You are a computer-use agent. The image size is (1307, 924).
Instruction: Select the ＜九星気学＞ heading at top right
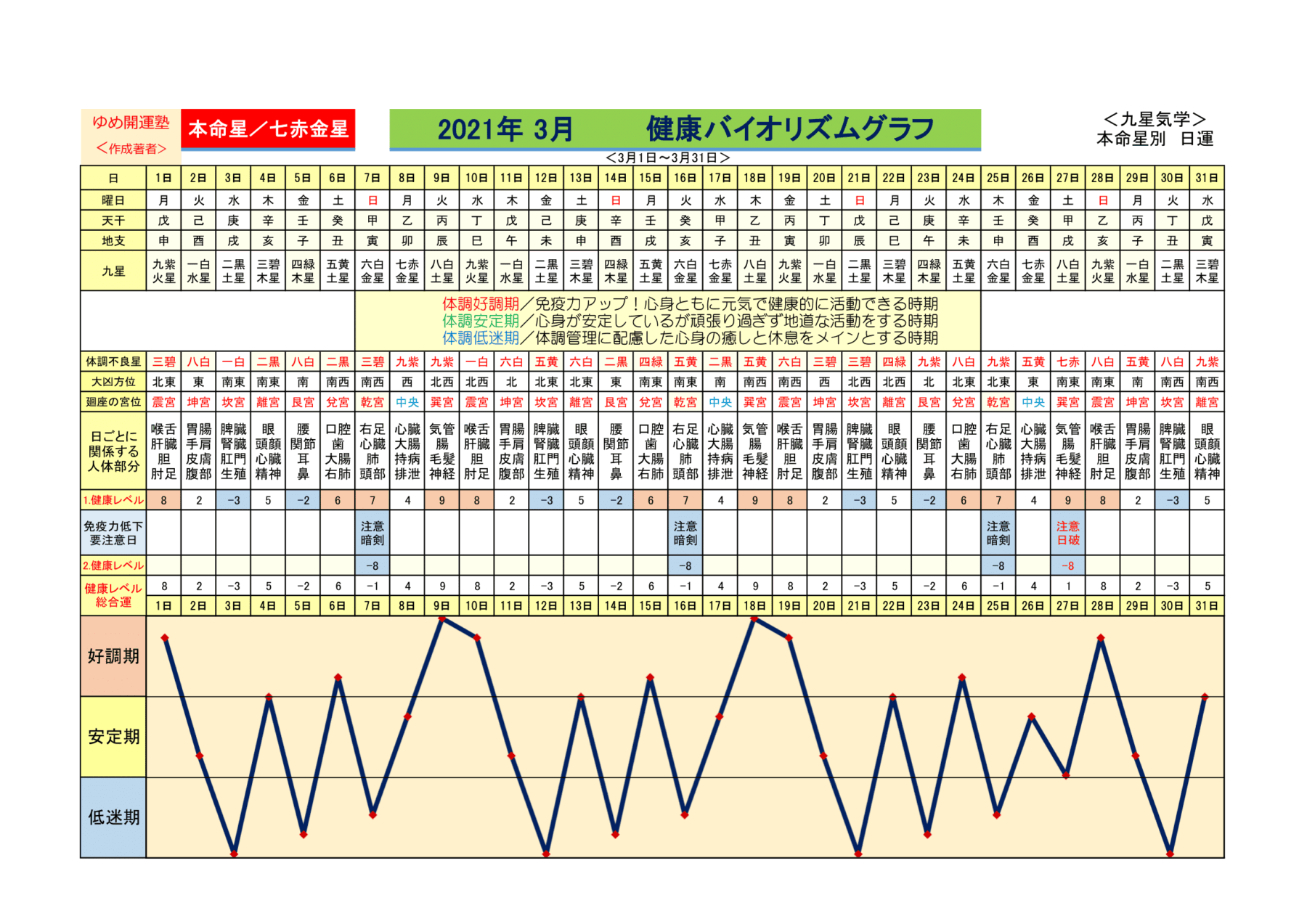pos(1154,120)
